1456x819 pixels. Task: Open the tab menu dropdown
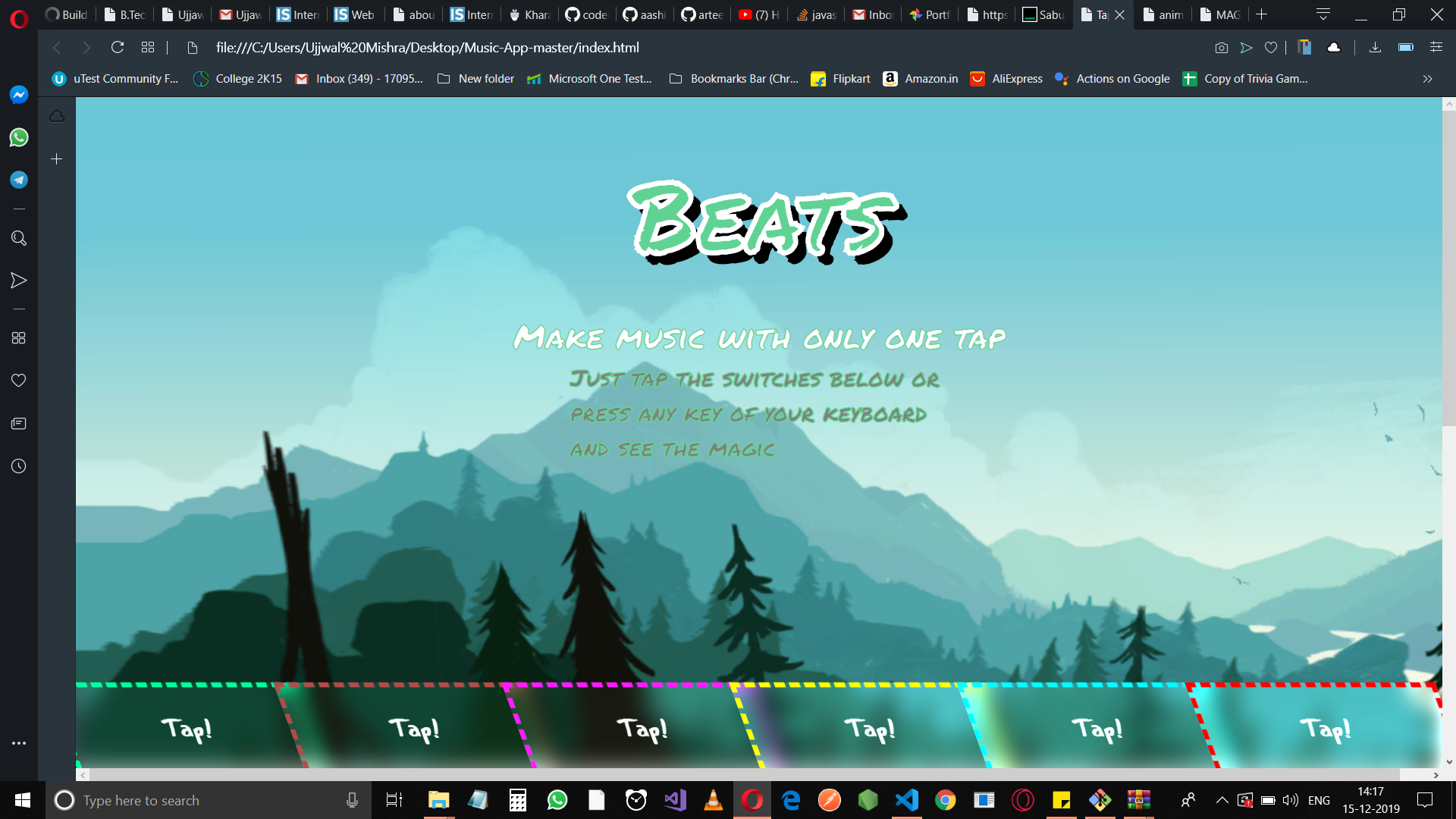(x=1323, y=14)
